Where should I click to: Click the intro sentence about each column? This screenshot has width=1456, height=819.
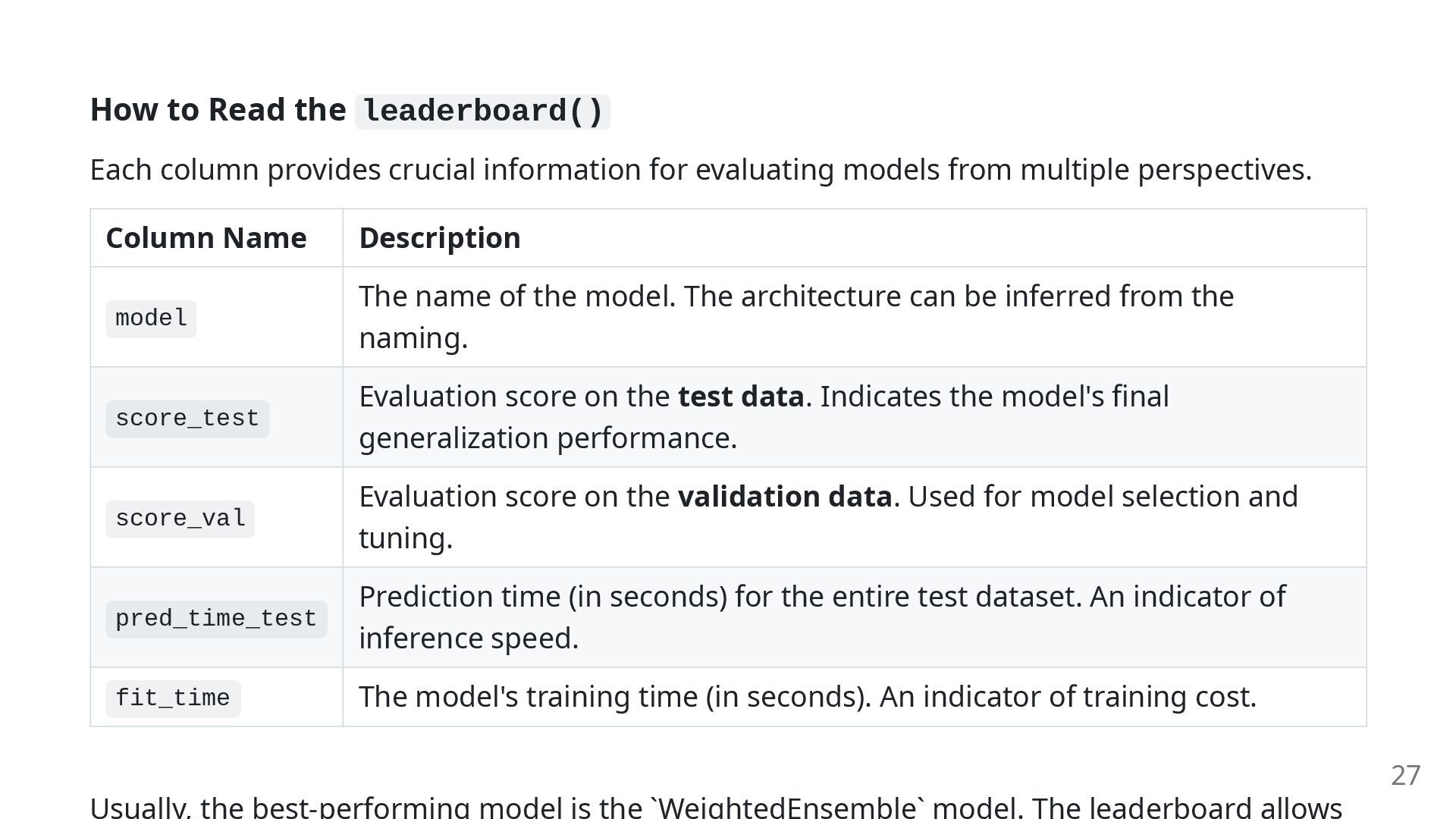click(x=701, y=170)
